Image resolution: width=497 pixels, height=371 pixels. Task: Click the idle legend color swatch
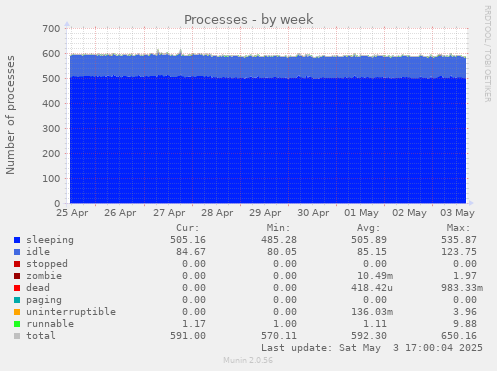[17, 252]
